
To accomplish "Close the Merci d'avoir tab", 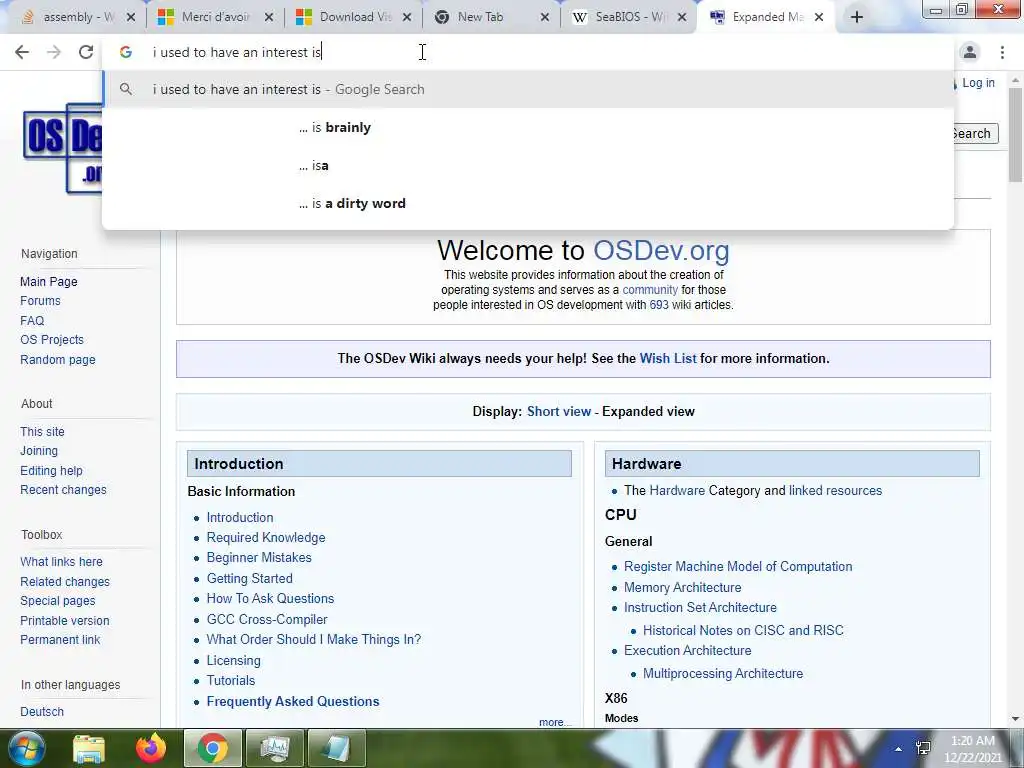I will (268, 18).
